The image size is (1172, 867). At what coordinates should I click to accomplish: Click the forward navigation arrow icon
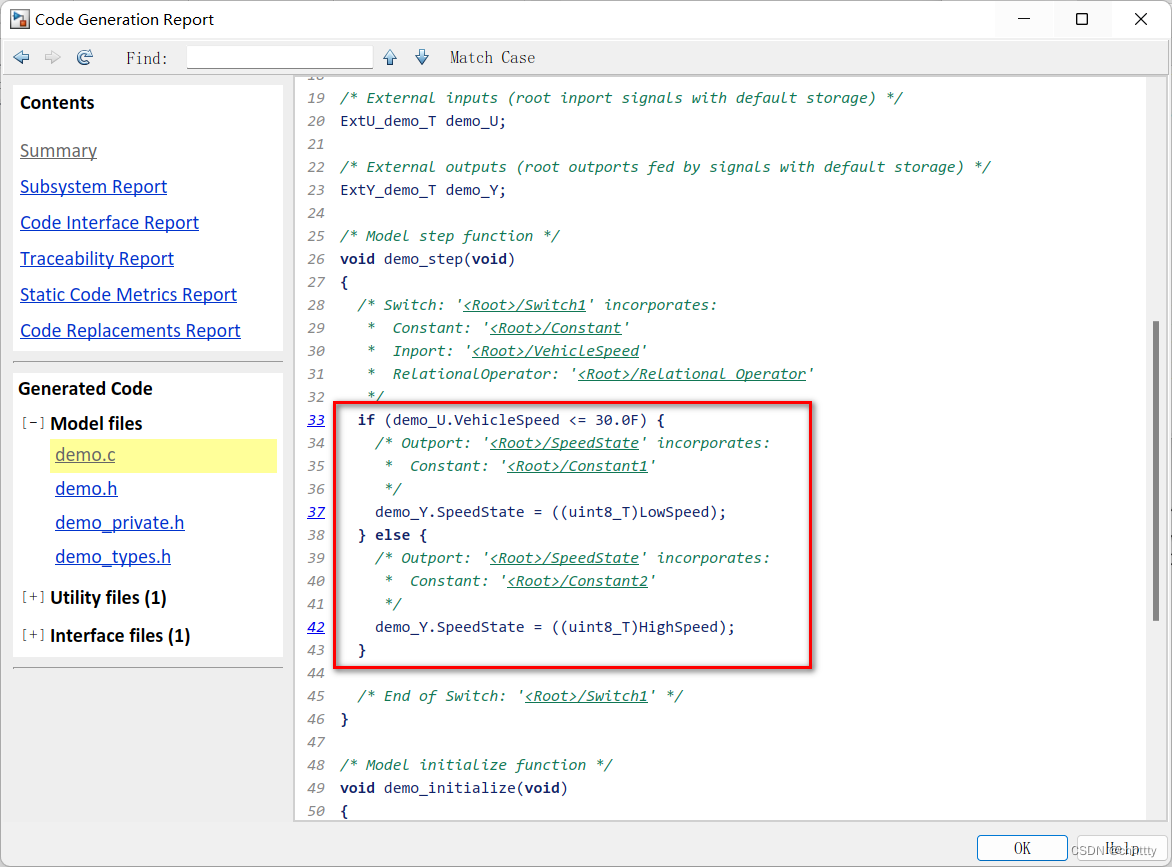(52, 58)
